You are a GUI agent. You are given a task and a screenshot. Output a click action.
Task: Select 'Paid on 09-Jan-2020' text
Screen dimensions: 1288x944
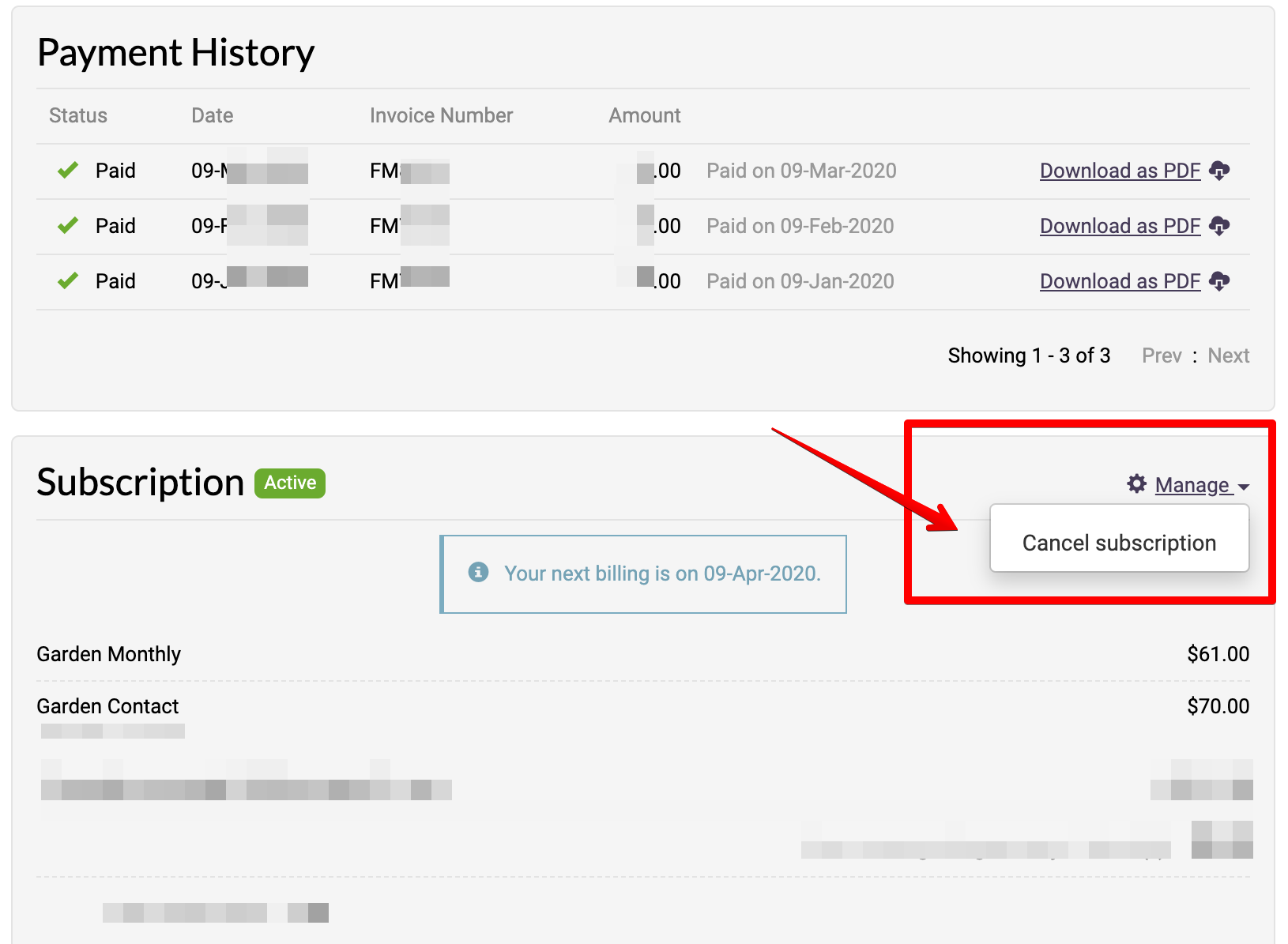[x=800, y=281]
